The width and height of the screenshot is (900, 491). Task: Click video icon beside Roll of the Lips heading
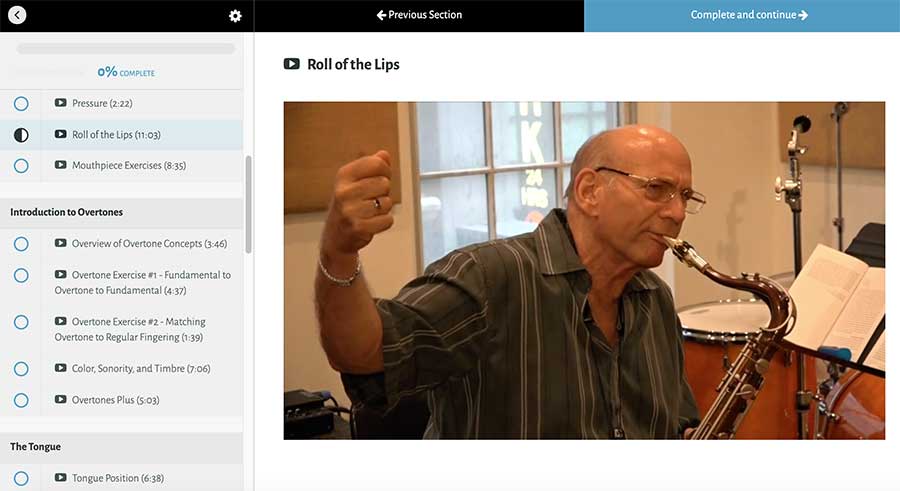click(292, 64)
